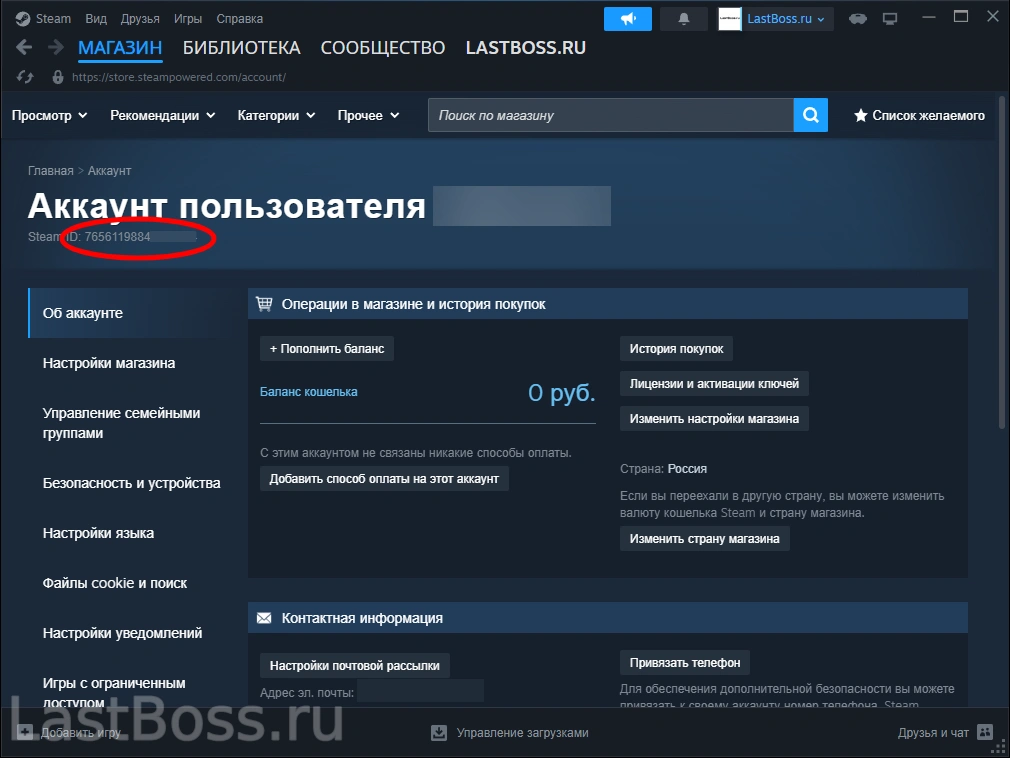Switch to the БИБЛИОТЕКА tab
The height and width of the screenshot is (758, 1010).
coord(241,48)
